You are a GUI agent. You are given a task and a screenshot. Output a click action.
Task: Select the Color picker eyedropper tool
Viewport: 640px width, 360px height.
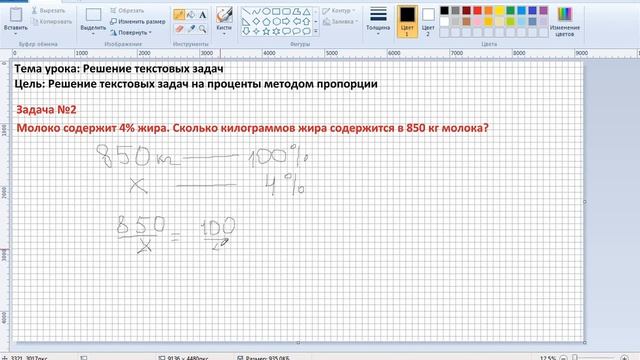191,29
